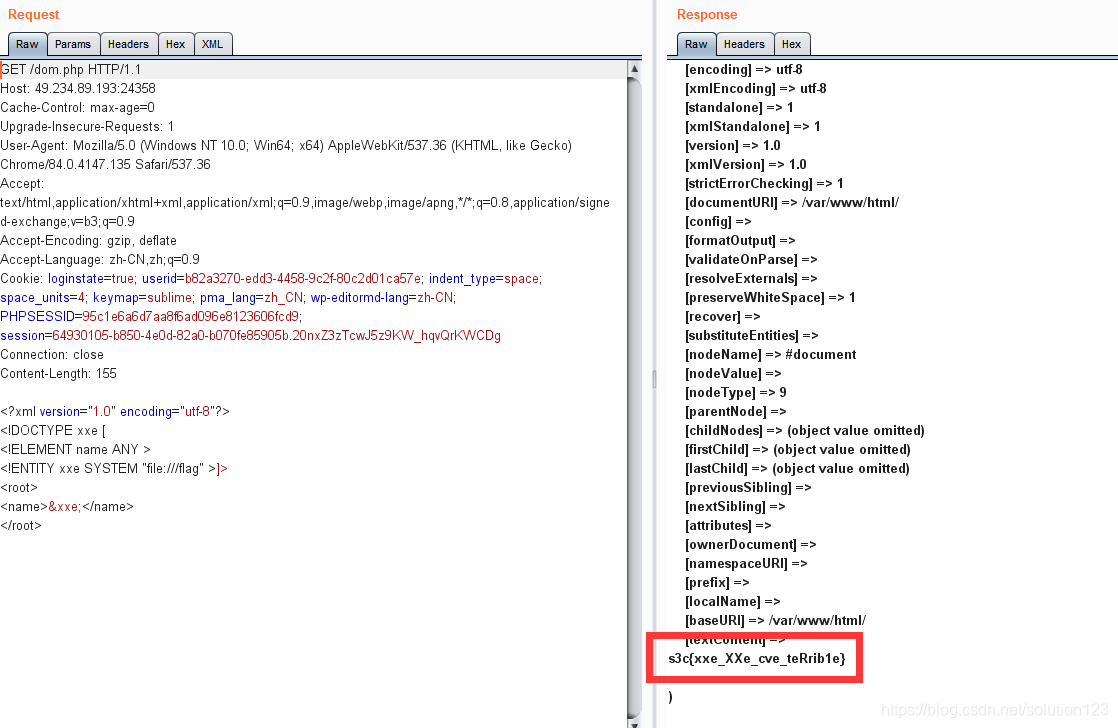Click the request scrollbar down arrow
This screenshot has height=728, width=1118.
(x=634, y=723)
